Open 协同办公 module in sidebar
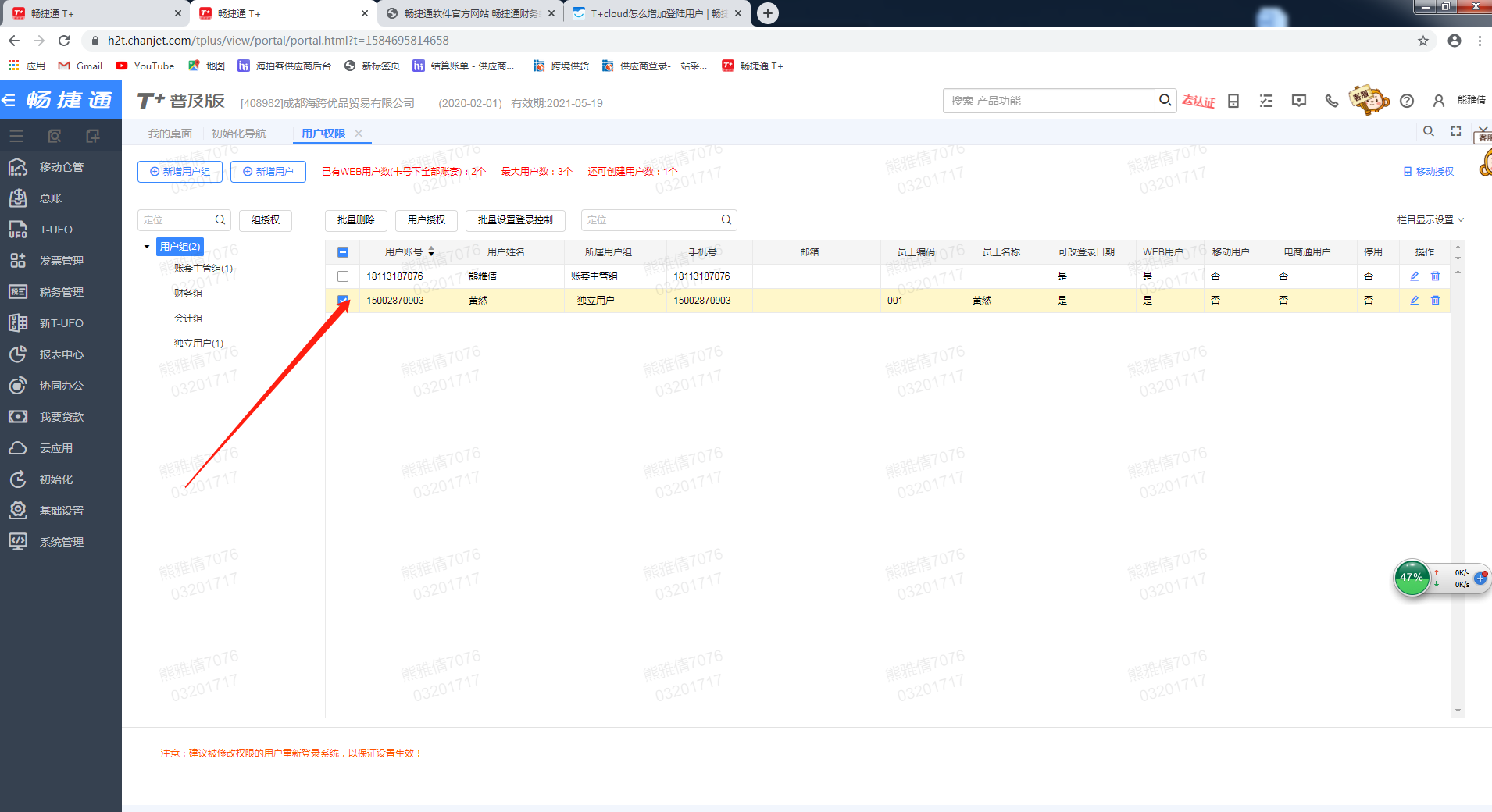This screenshot has height=812, width=1492. click(61, 386)
